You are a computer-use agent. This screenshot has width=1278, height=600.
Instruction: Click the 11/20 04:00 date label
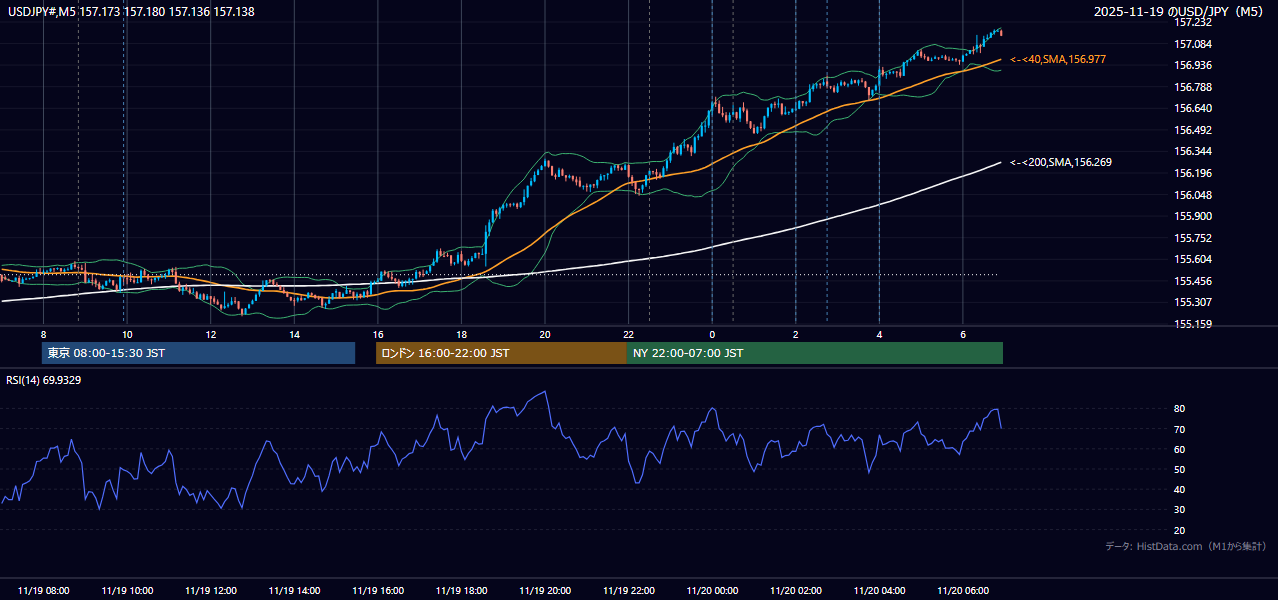pyautogui.click(x=879, y=591)
